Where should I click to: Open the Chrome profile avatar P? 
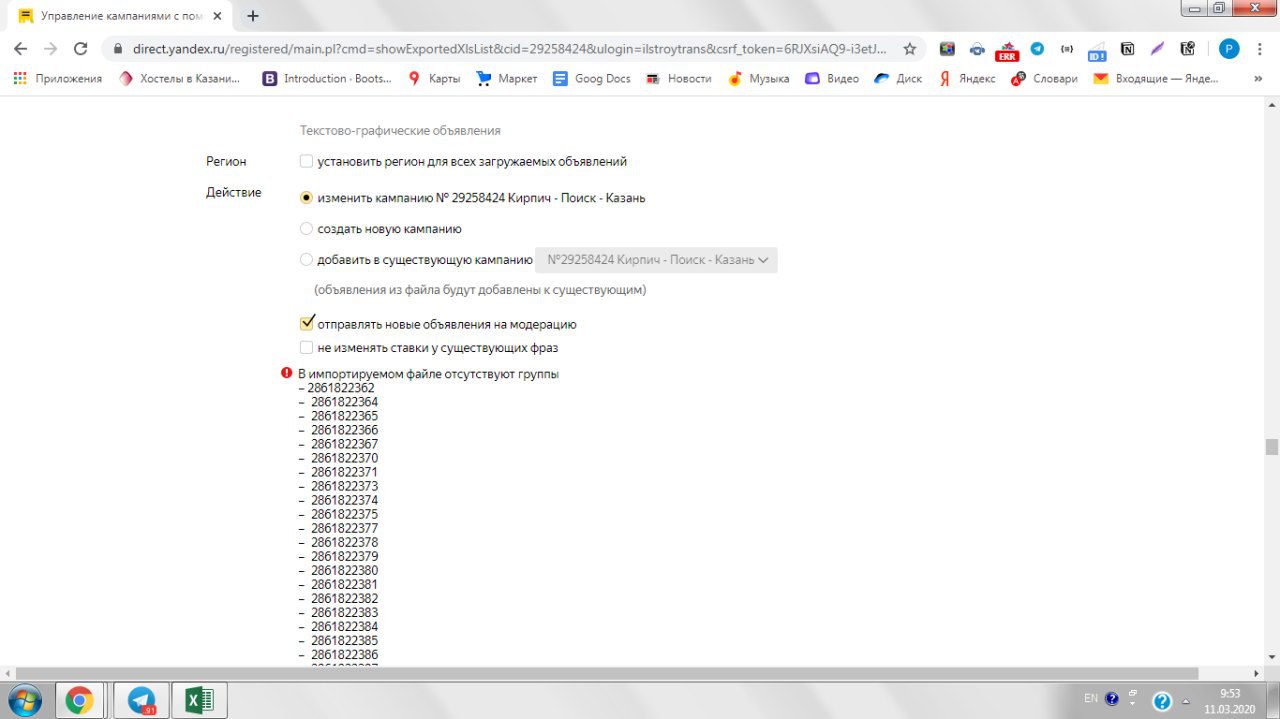[x=1229, y=48]
